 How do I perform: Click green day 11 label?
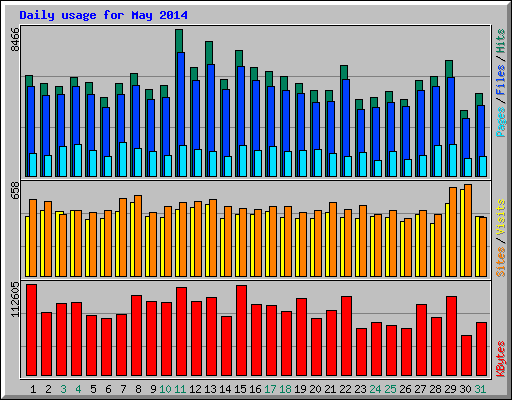(180, 389)
